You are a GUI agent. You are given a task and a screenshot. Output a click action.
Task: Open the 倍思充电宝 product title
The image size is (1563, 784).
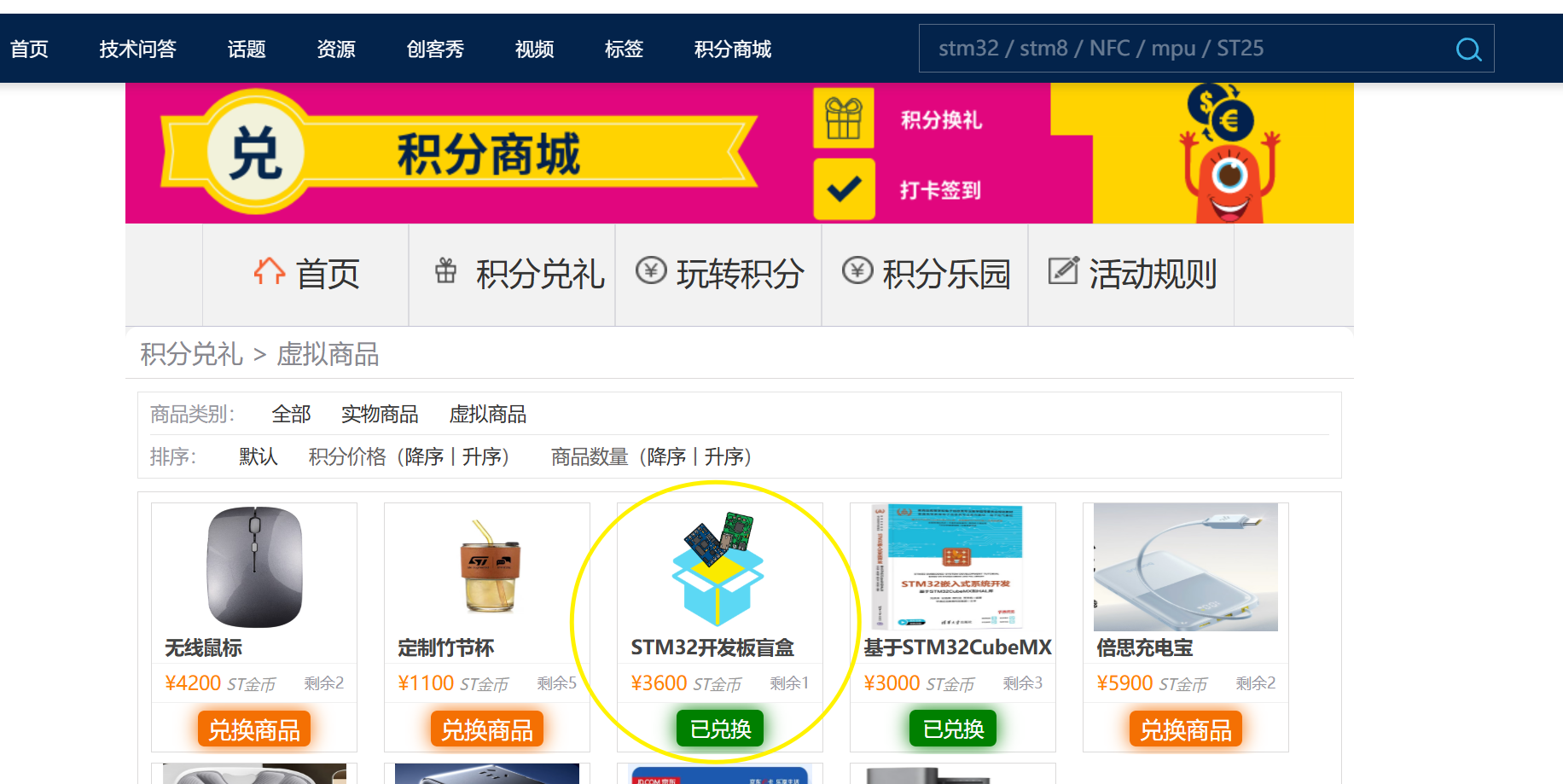(x=1145, y=648)
